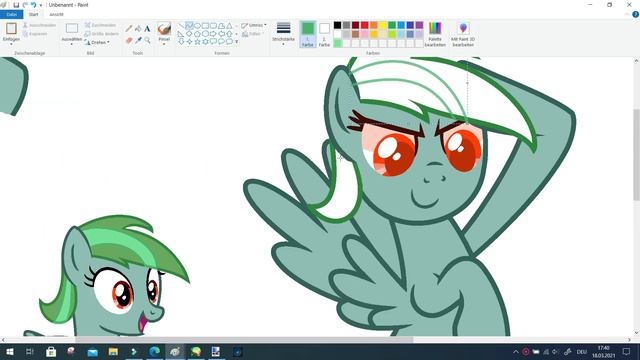The image size is (640, 360).
Task: Pick the triangle shape in first row
Action: (229, 26)
